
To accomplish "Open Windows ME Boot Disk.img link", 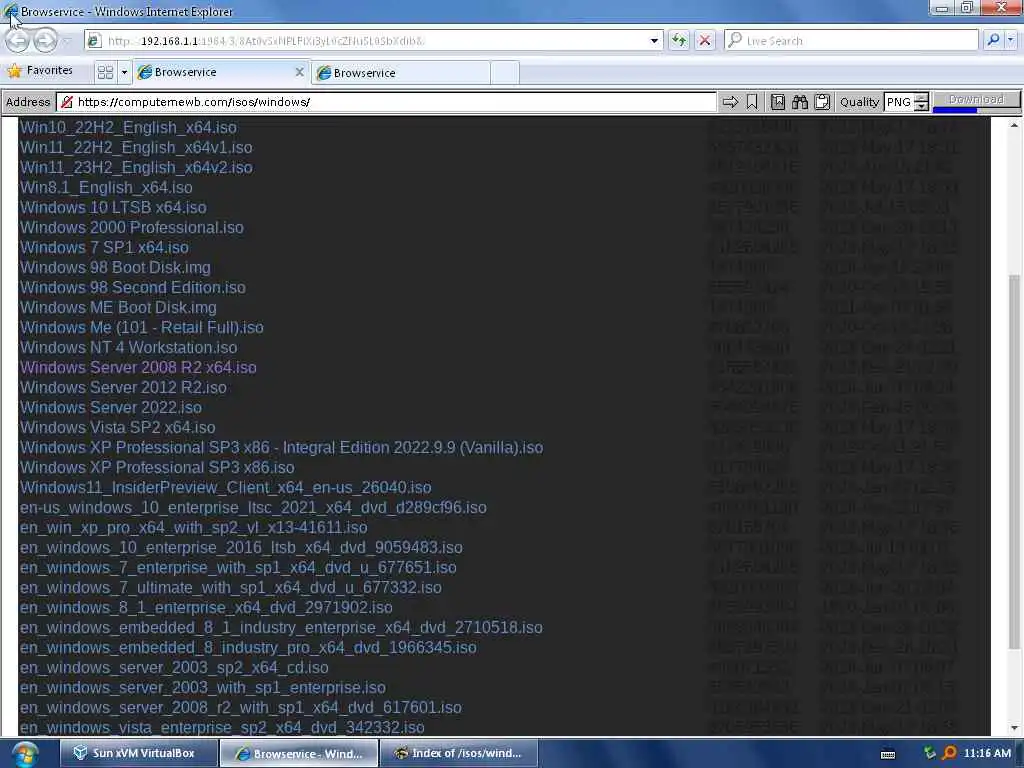I will pyautogui.click(x=118, y=308).
